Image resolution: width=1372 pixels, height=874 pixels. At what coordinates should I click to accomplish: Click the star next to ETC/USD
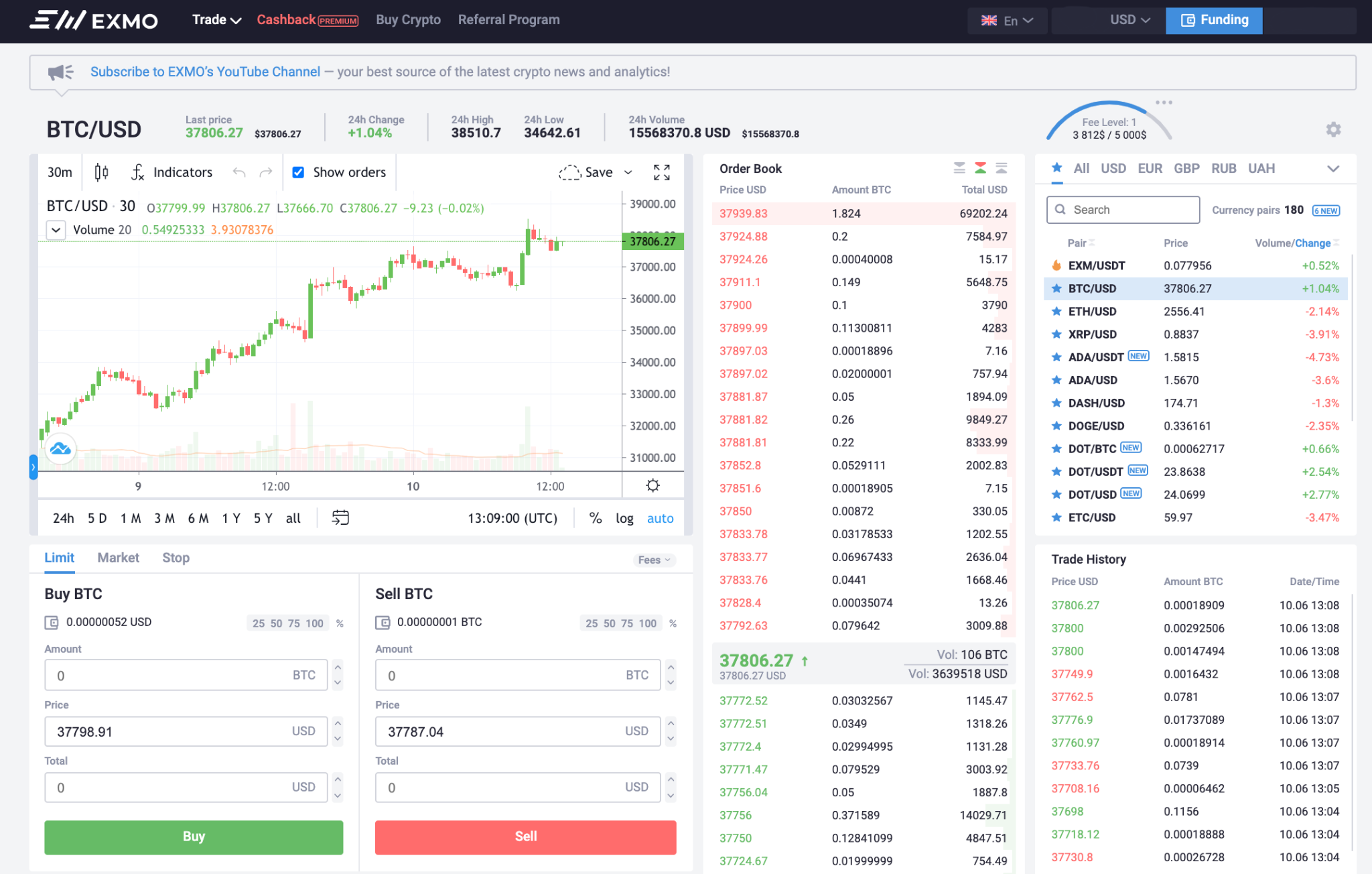pos(1056,517)
